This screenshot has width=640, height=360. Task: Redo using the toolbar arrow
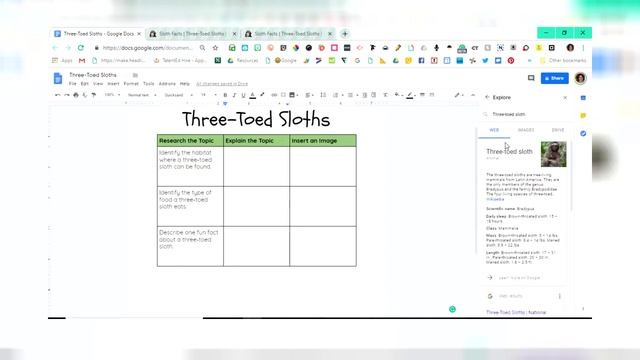(67, 95)
